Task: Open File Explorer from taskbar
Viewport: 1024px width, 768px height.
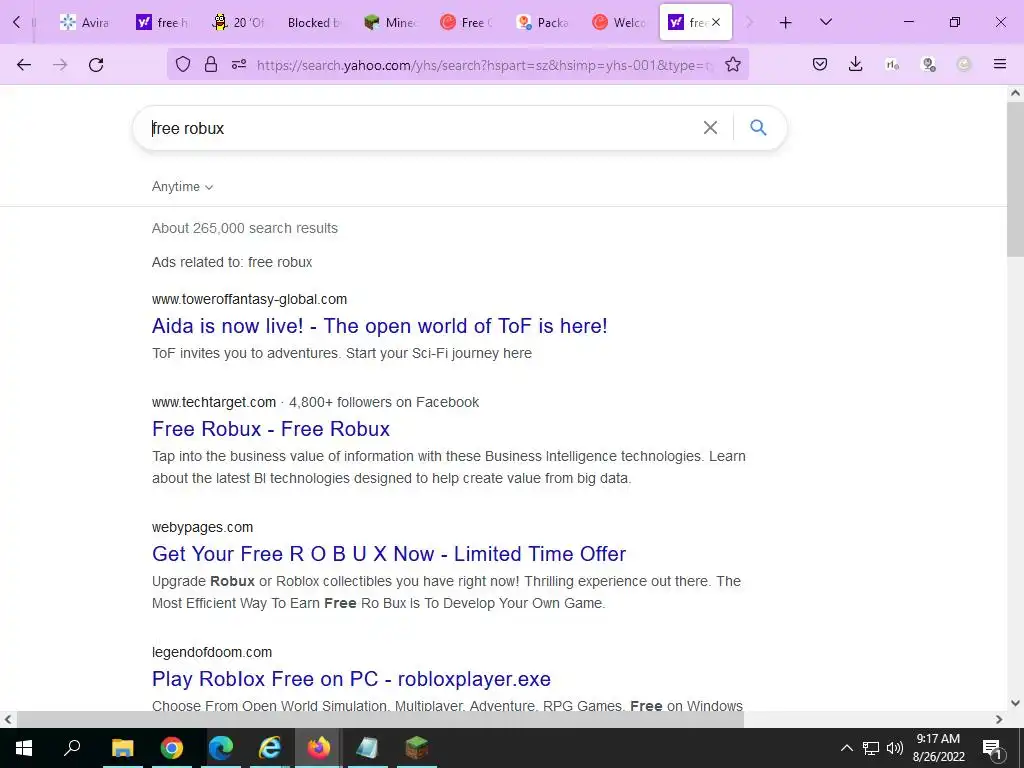Action: [x=122, y=748]
